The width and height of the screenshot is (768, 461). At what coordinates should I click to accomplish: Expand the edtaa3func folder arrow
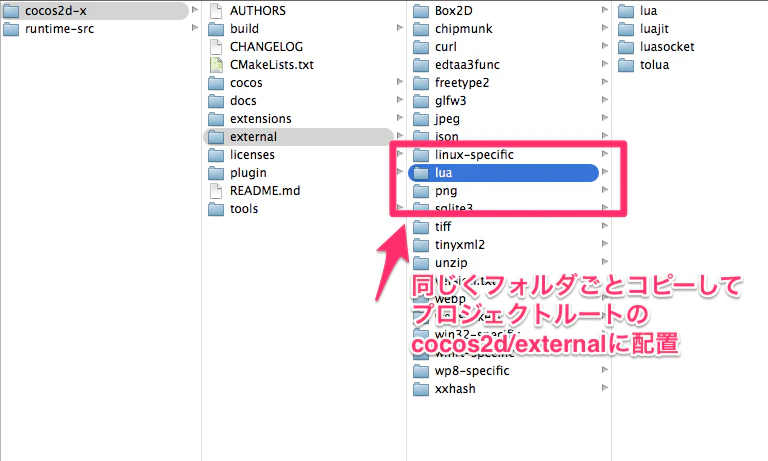point(605,64)
